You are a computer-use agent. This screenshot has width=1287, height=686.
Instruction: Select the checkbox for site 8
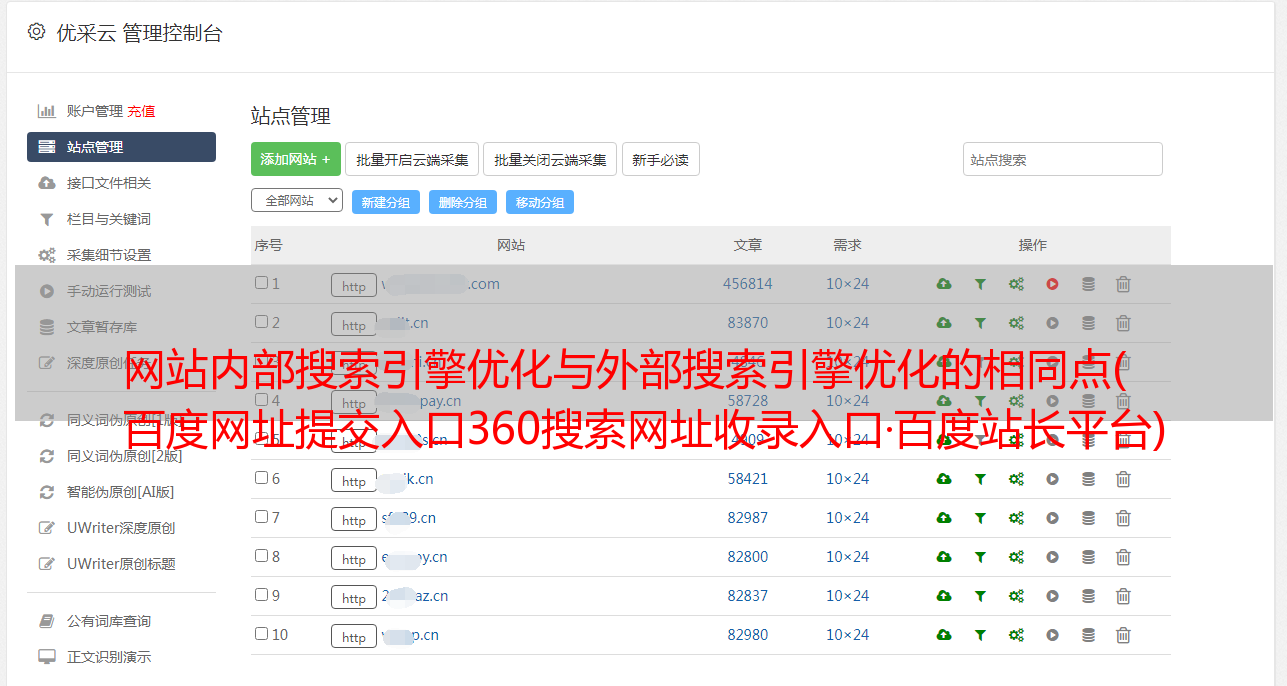click(x=261, y=556)
